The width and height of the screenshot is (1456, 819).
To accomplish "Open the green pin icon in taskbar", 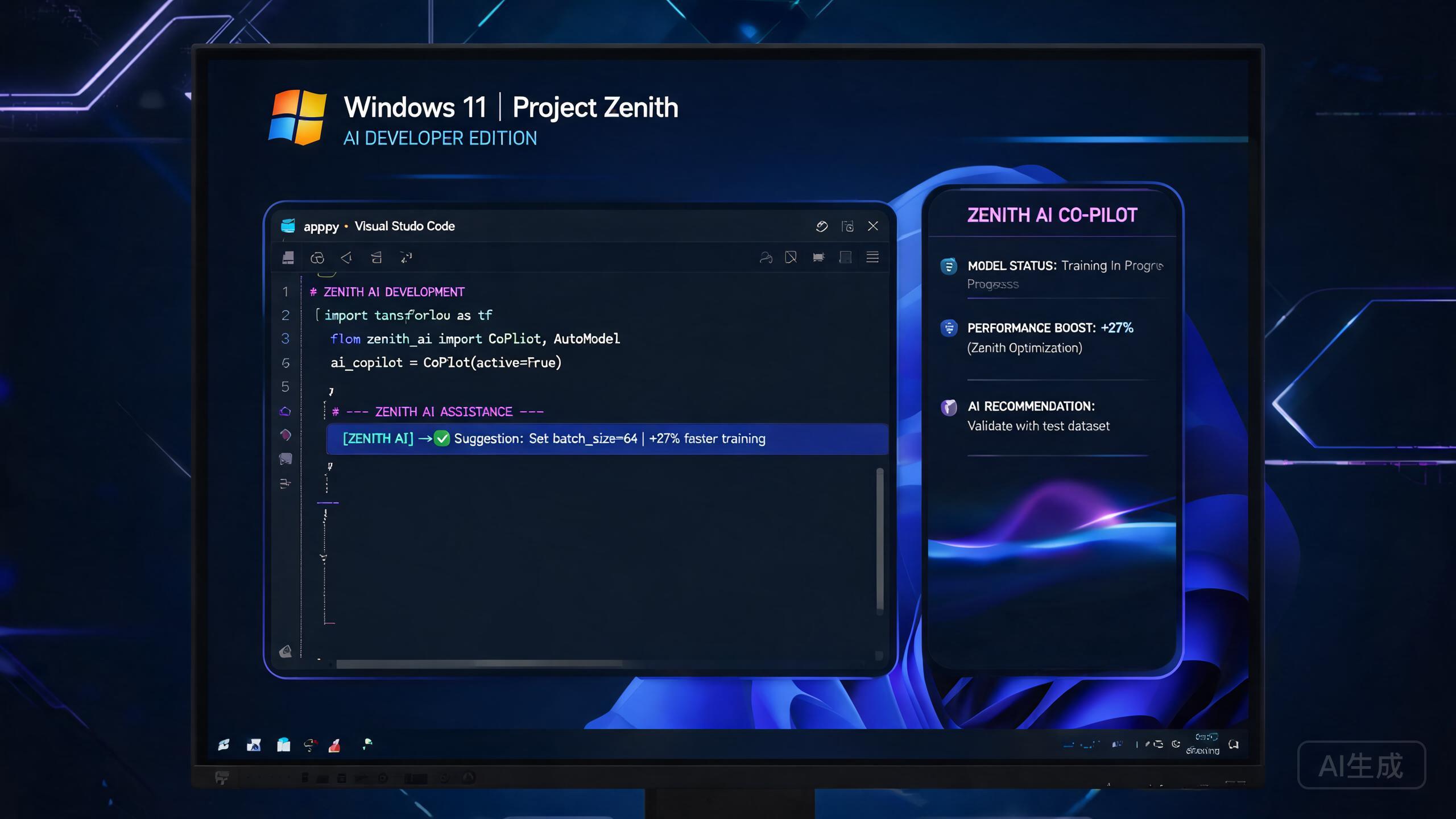I will point(367,744).
